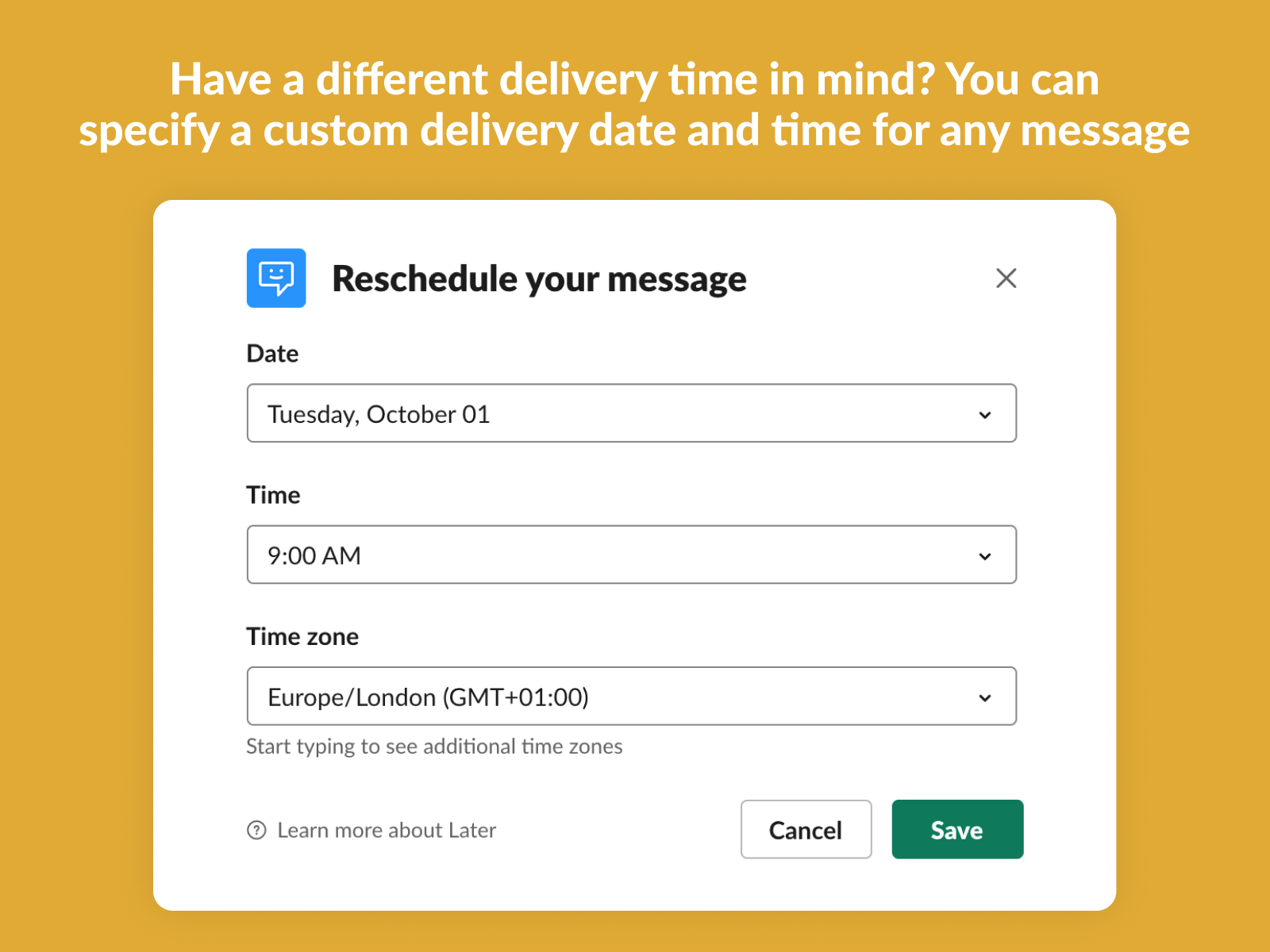Click the chevron arrow in the Time field
Screen dimensions: 1270x952
pos(985,556)
